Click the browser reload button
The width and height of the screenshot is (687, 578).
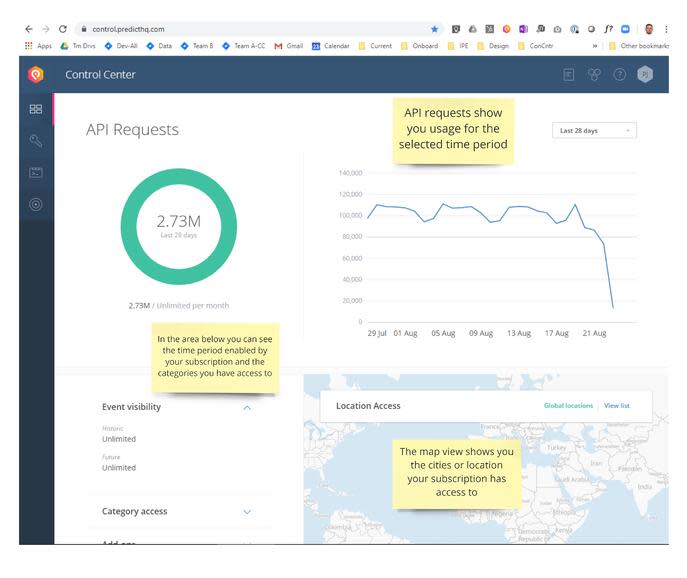point(63,29)
